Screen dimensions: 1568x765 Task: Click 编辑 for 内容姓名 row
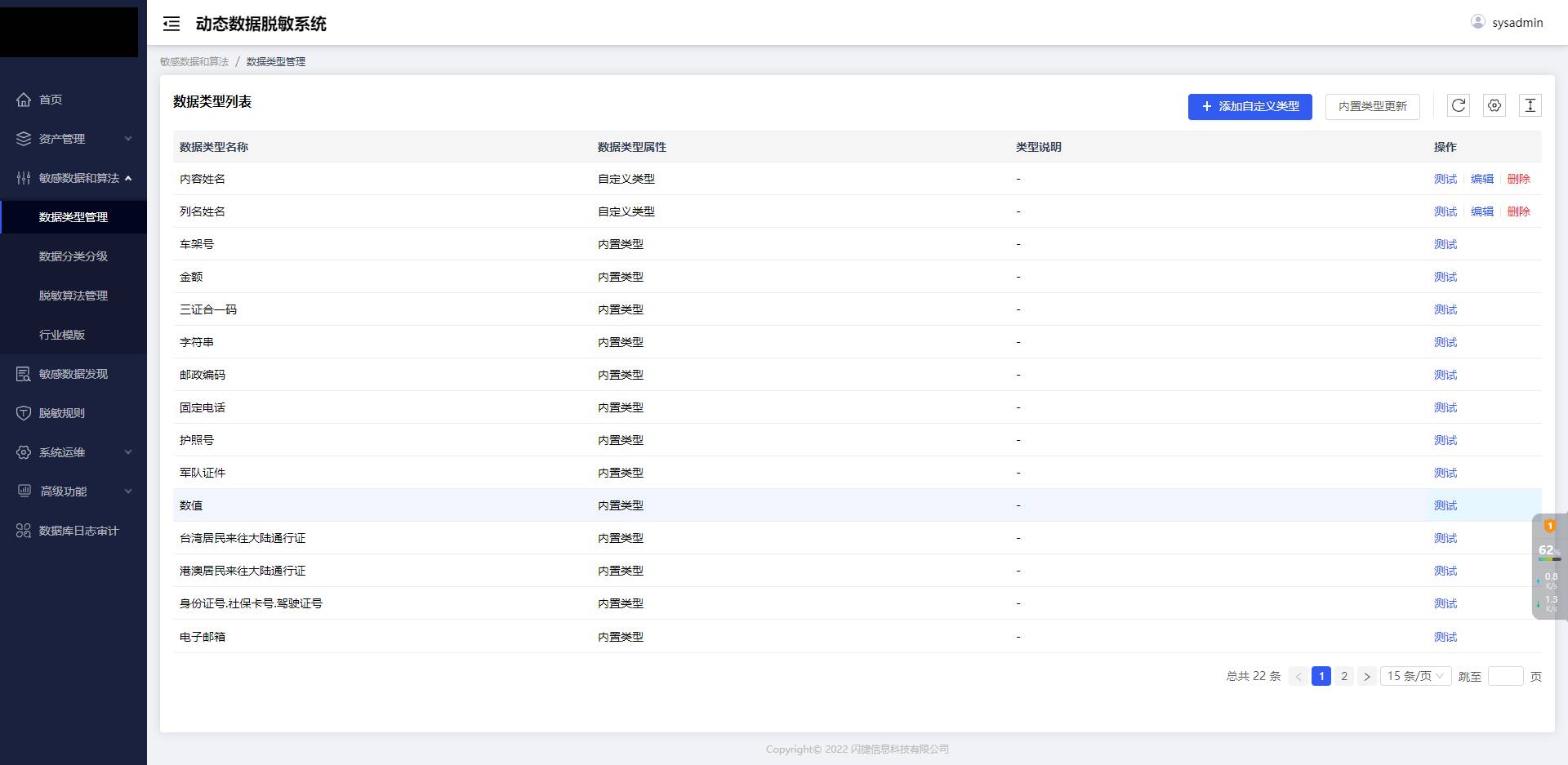click(x=1482, y=179)
